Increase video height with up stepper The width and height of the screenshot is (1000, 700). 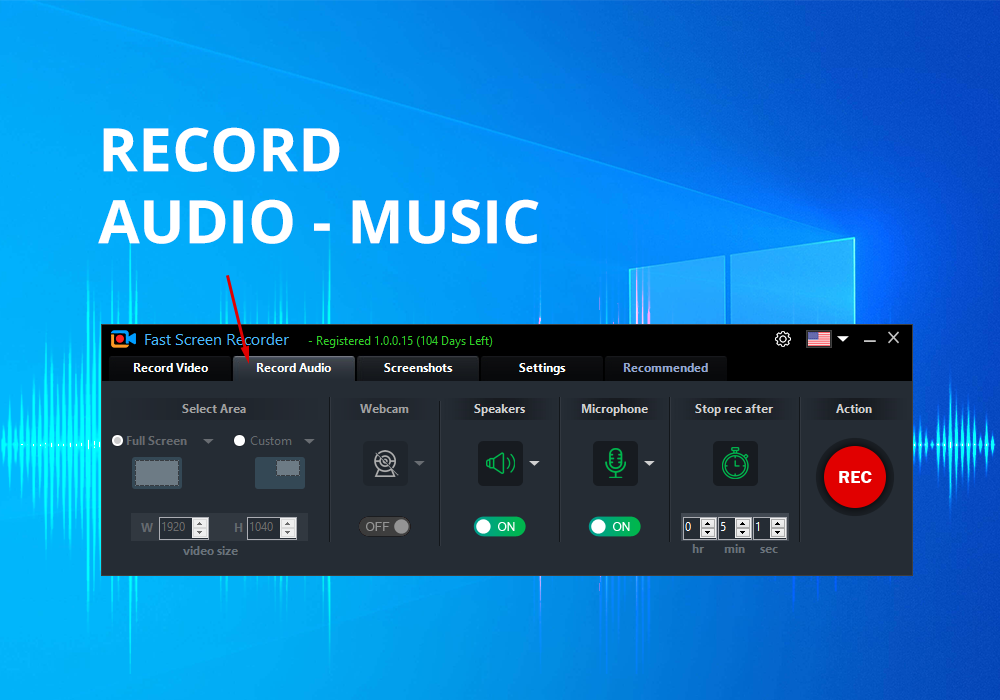tap(288, 522)
